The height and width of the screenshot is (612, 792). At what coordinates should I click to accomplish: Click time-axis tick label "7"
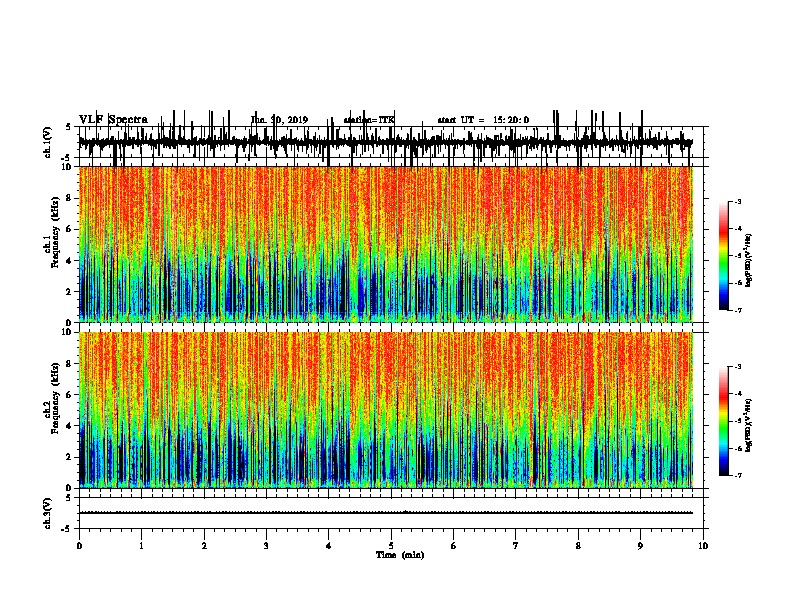click(516, 546)
